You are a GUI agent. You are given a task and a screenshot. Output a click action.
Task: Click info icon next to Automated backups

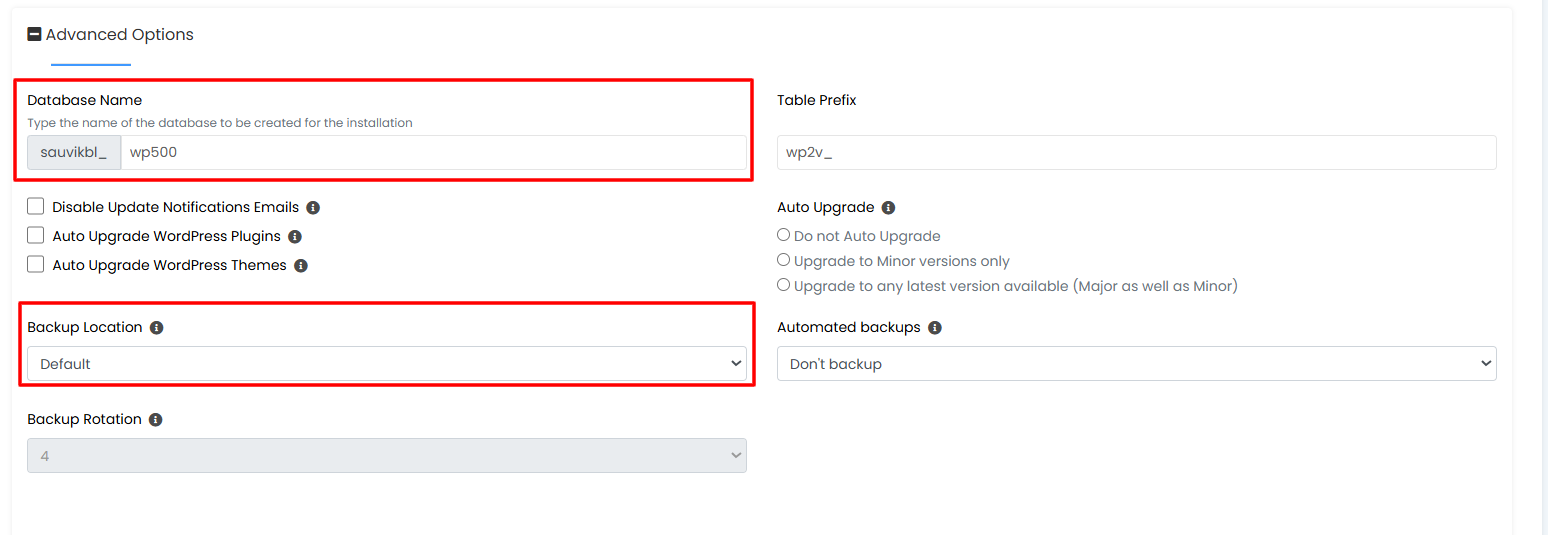tap(935, 328)
